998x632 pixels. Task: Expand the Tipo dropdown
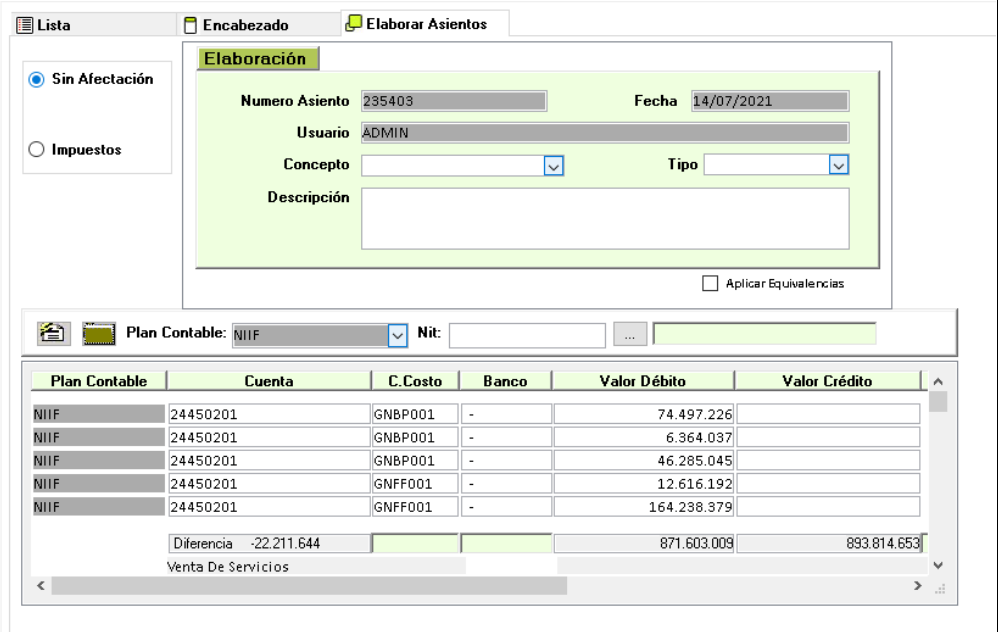coord(839,165)
